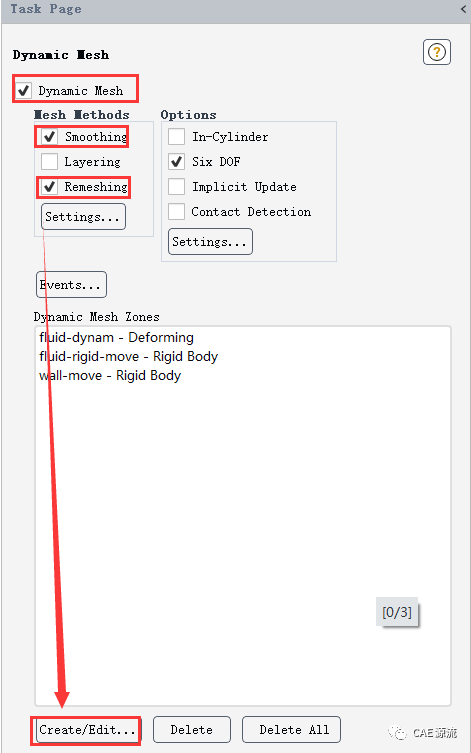Screen dimensions: 471x753
Task: Open the Create/Edit dialog
Action: (87, 730)
